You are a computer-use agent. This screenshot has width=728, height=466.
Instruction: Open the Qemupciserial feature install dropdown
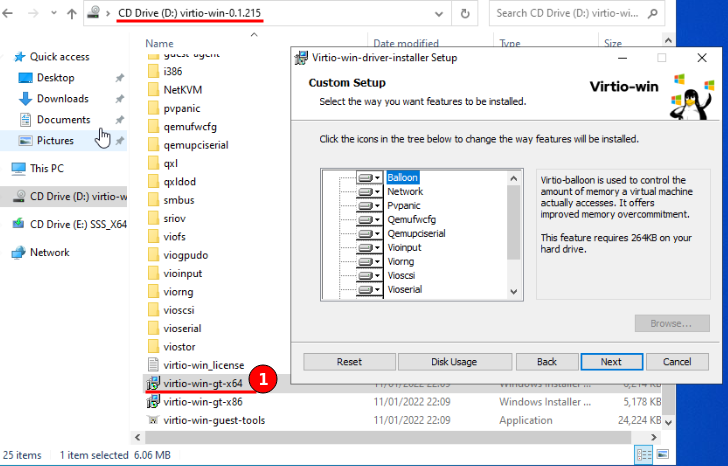click(370, 233)
